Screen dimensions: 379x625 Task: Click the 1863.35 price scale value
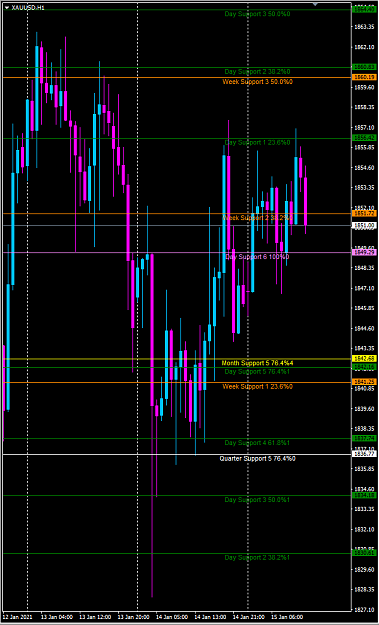(365, 27)
